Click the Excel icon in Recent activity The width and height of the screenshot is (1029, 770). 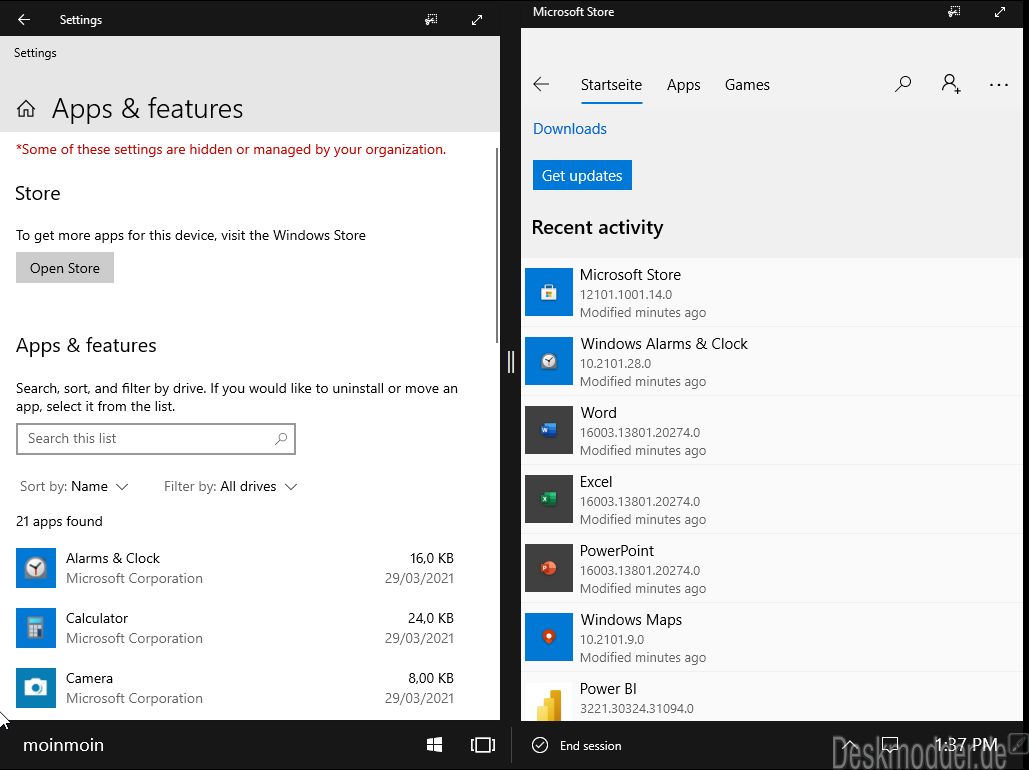[549, 499]
